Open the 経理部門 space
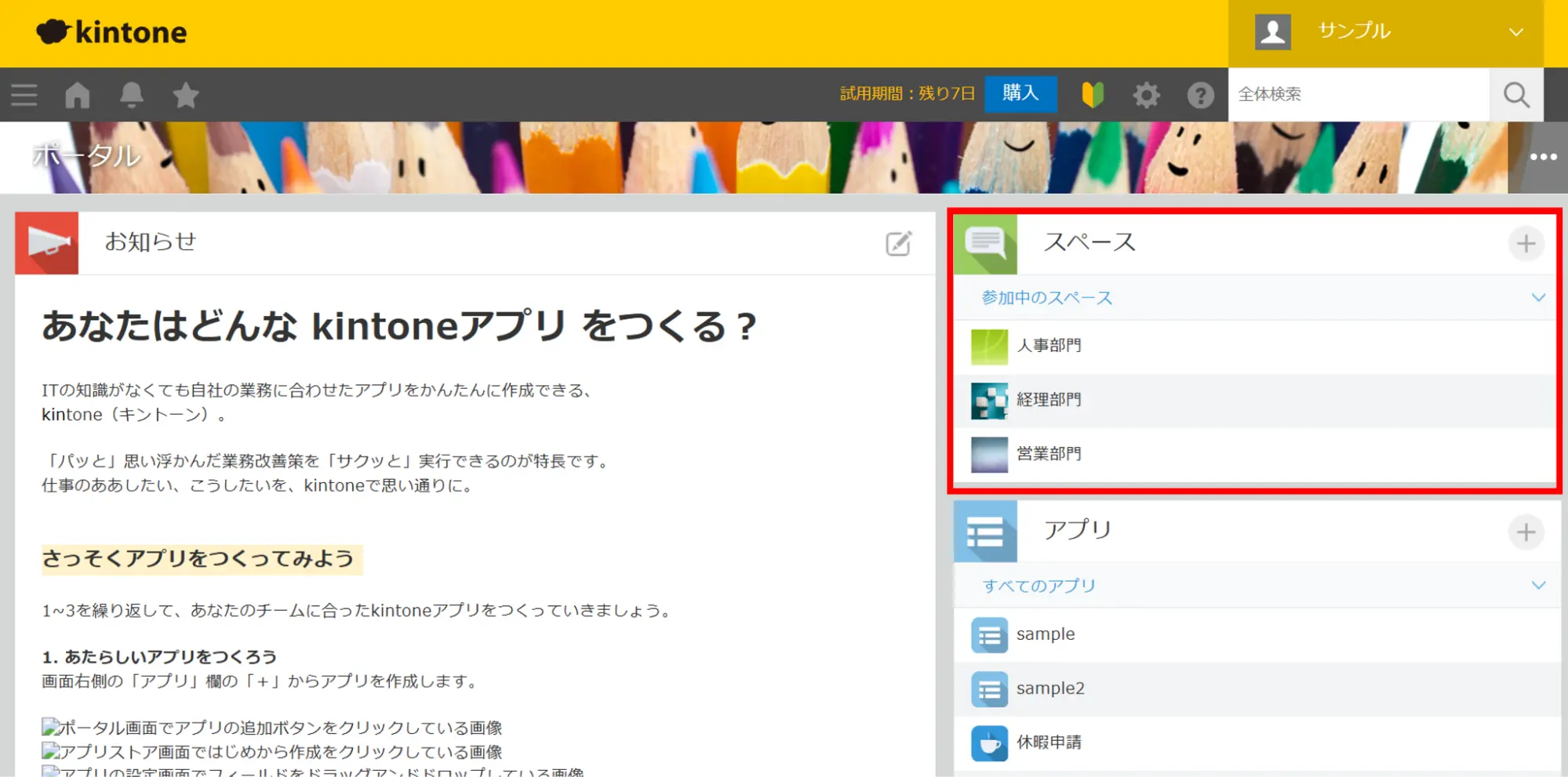Viewport: 1568px width, 777px height. point(1049,400)
